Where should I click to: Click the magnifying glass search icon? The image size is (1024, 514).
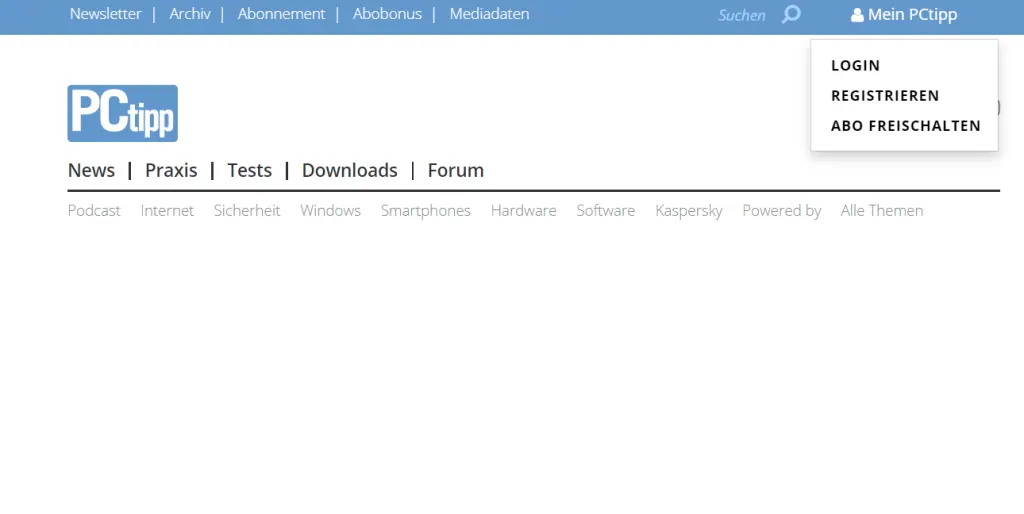(x=791, y=15)
